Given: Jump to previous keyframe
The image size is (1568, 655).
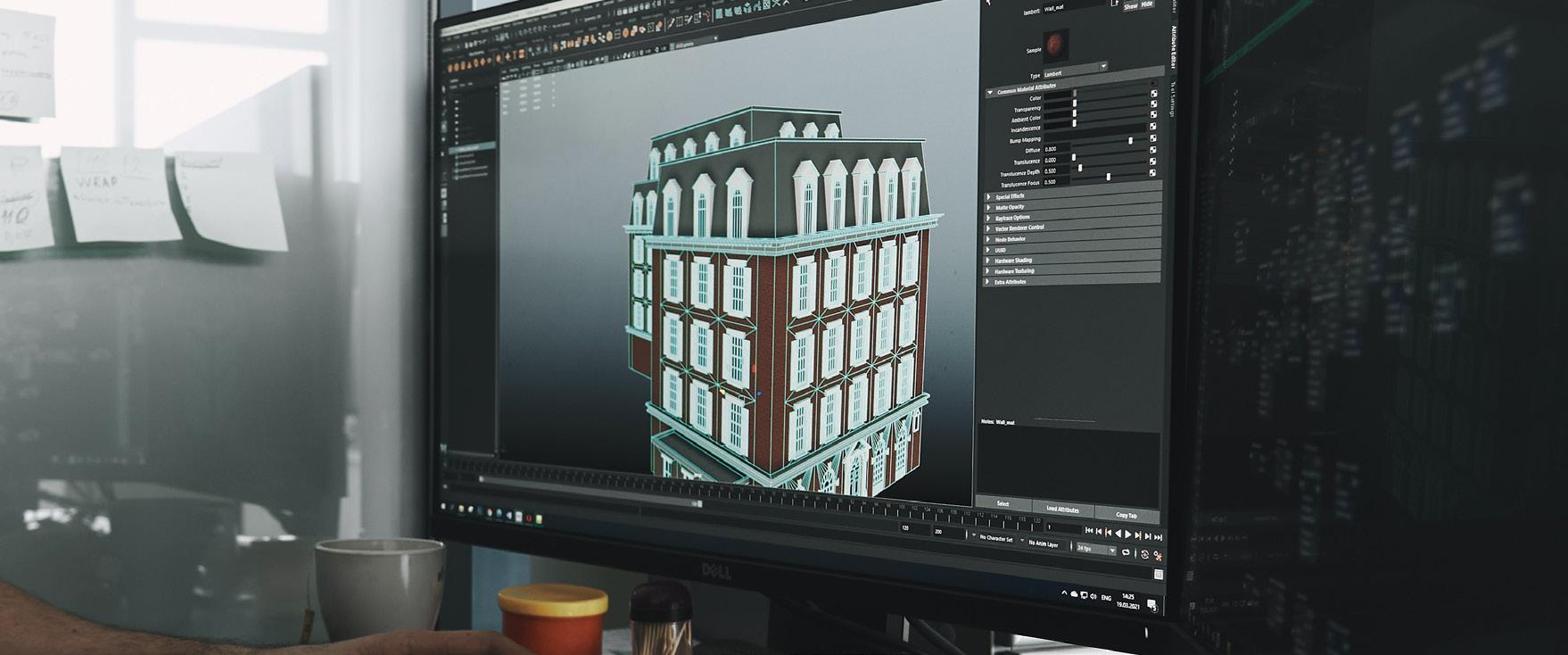Looking at the screenshot, I should pyautogui.click(x=1109, y=532).
